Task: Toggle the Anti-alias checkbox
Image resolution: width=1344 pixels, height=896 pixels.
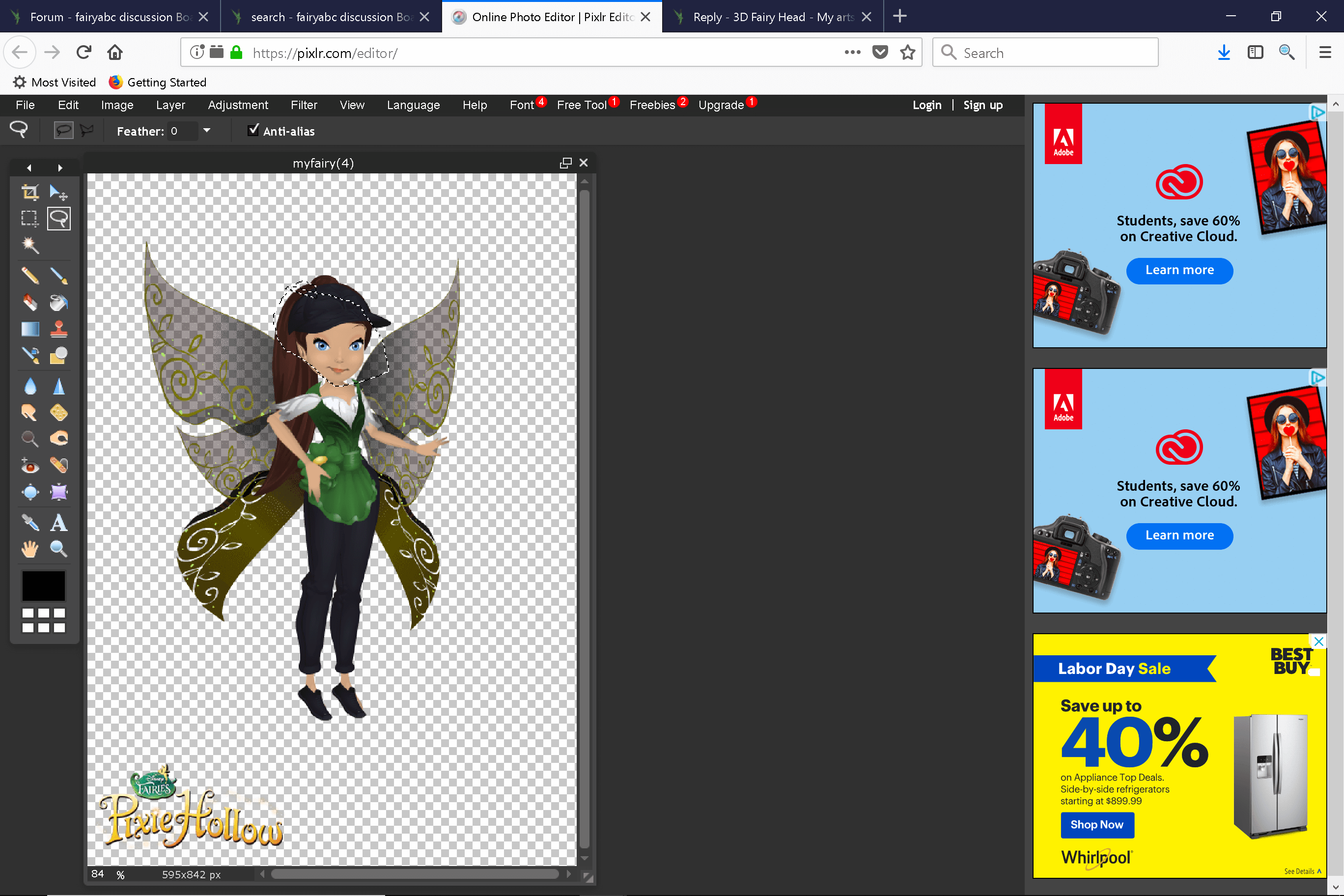Action: [x=253, y=130]
